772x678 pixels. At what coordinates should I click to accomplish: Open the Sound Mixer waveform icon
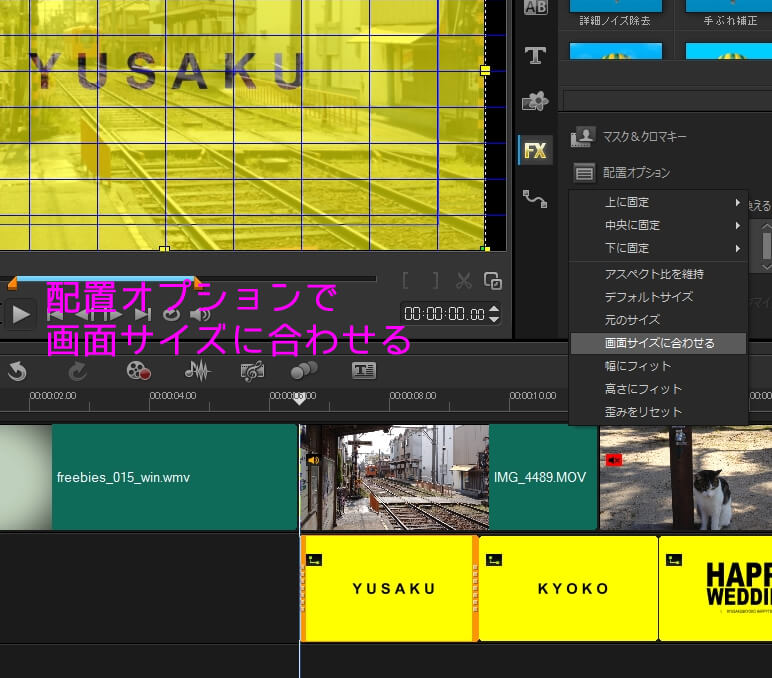point(197,371)
